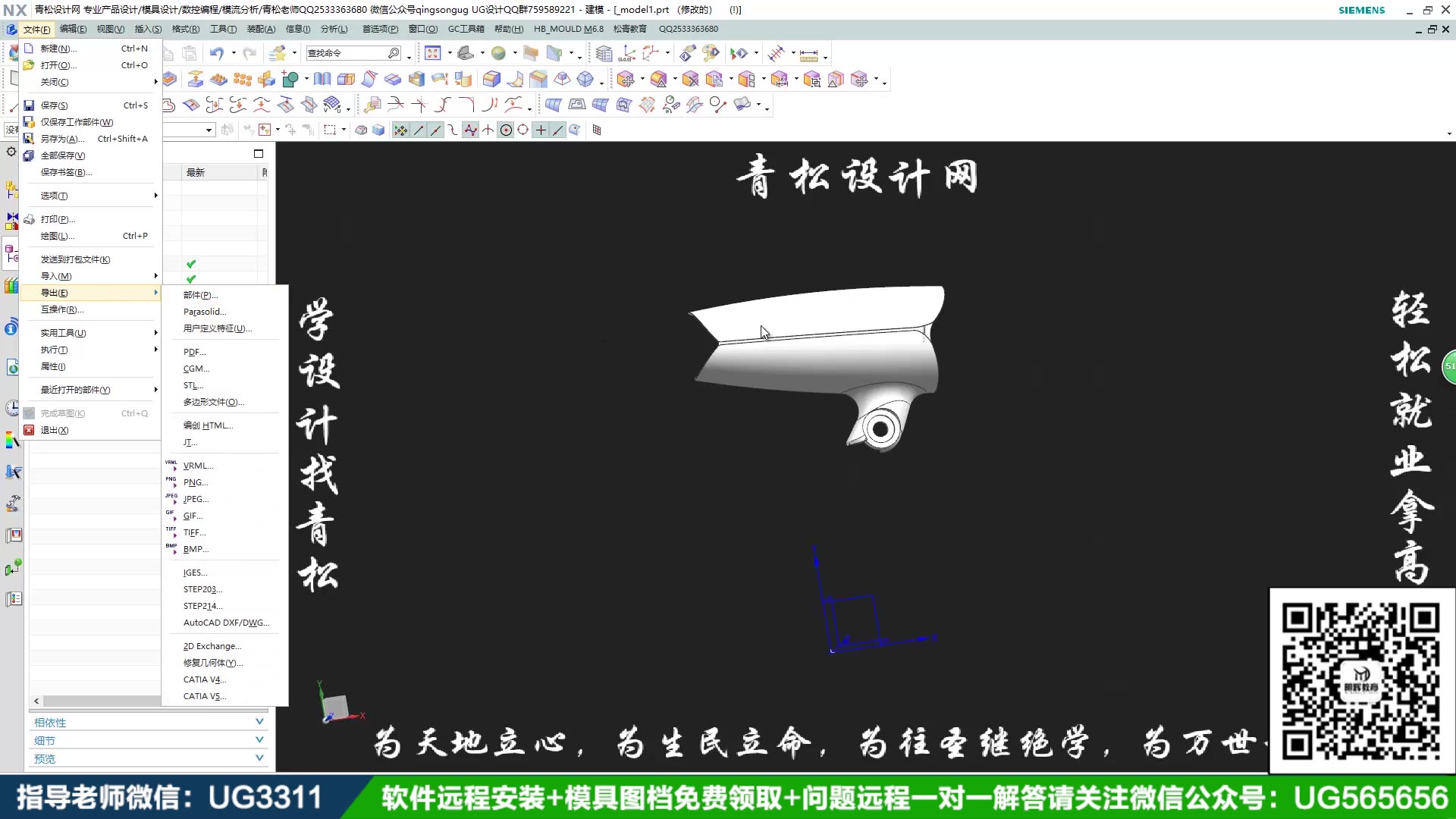Click the JPEG image export option
The image size is (1456, 819).
tap(196, 498)
